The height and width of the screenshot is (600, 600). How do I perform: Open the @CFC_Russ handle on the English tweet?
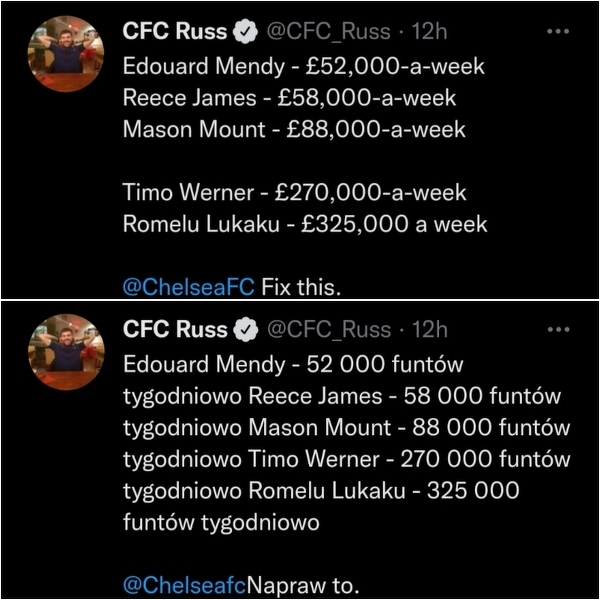pyautogui.click(x=329, y=32)
